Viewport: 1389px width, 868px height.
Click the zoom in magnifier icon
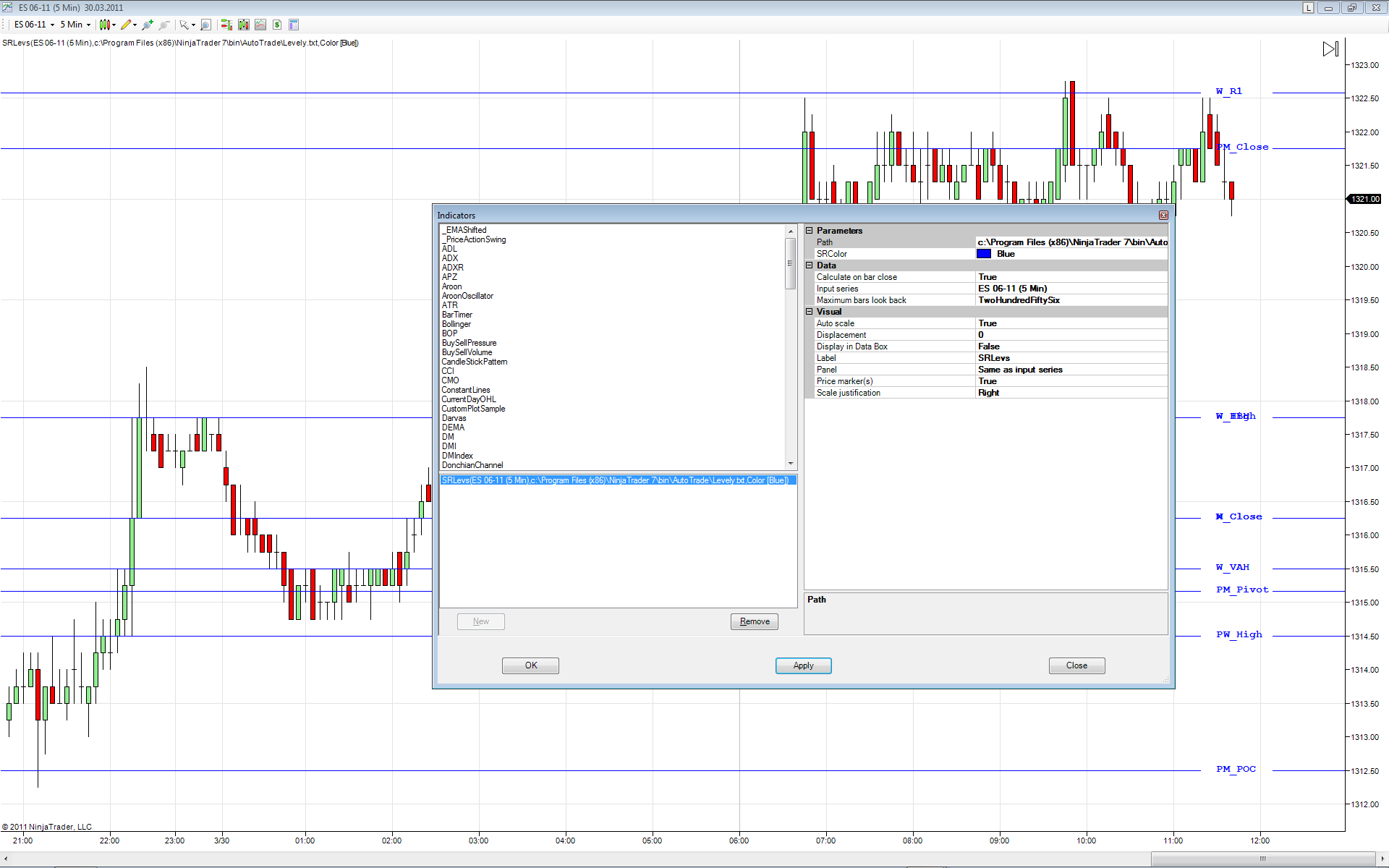147,25
